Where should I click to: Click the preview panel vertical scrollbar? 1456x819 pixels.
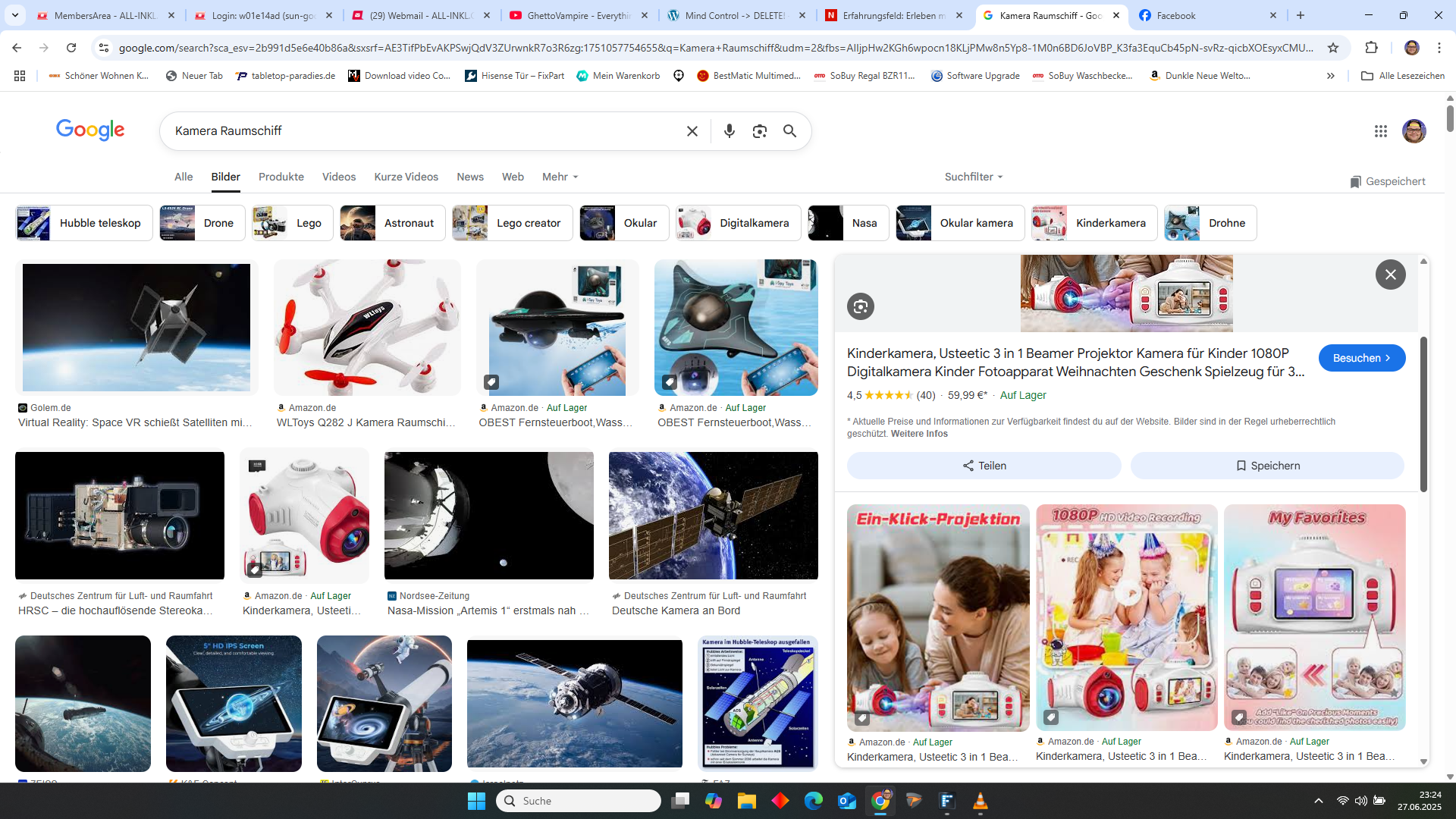(x=1423, y=414)
